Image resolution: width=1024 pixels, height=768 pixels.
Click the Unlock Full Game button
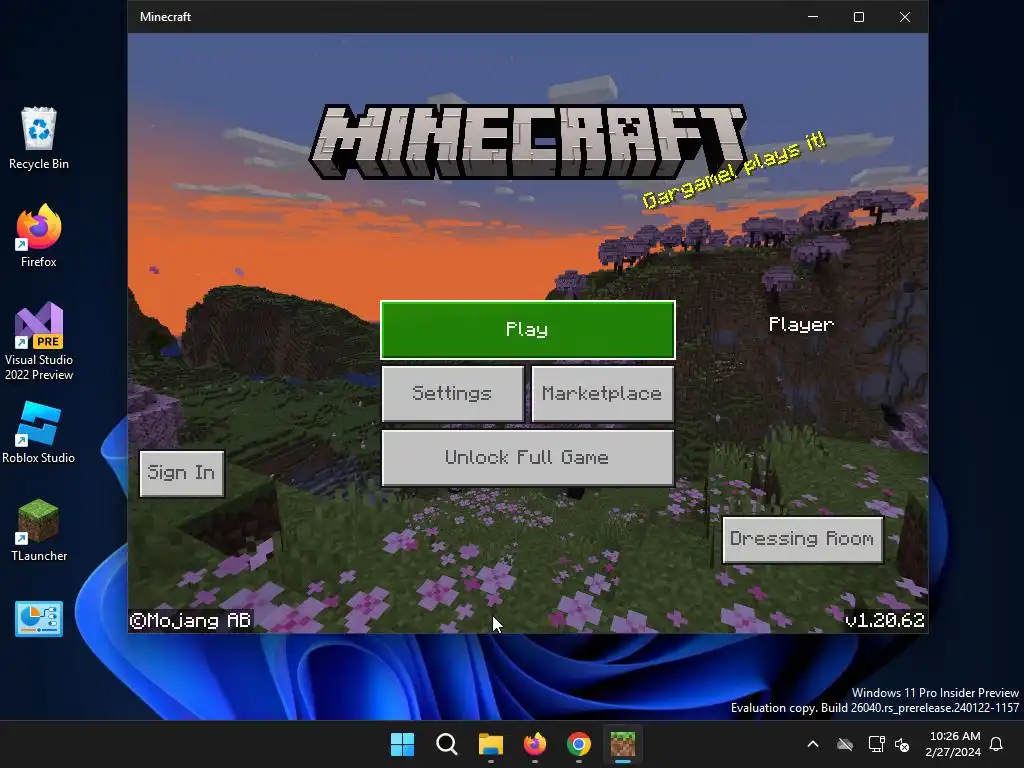point(528,457)
